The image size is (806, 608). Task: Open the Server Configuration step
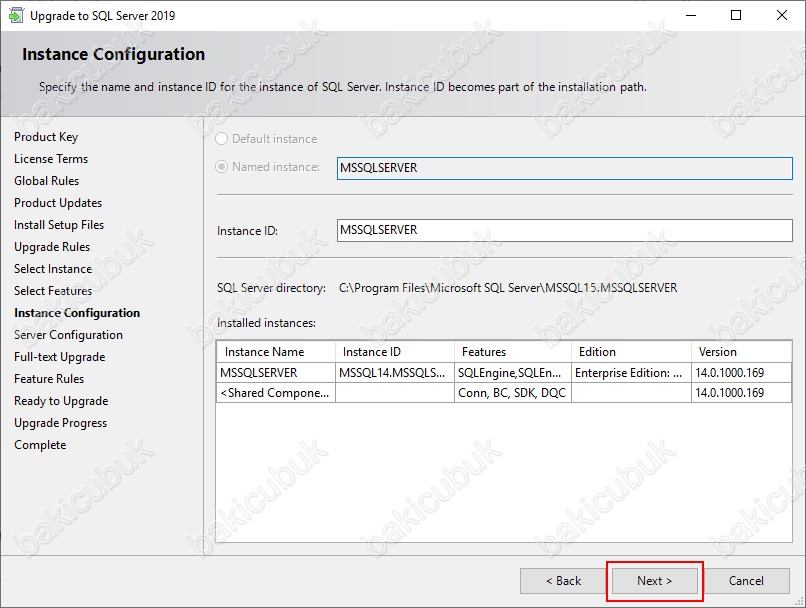[68, 335]
